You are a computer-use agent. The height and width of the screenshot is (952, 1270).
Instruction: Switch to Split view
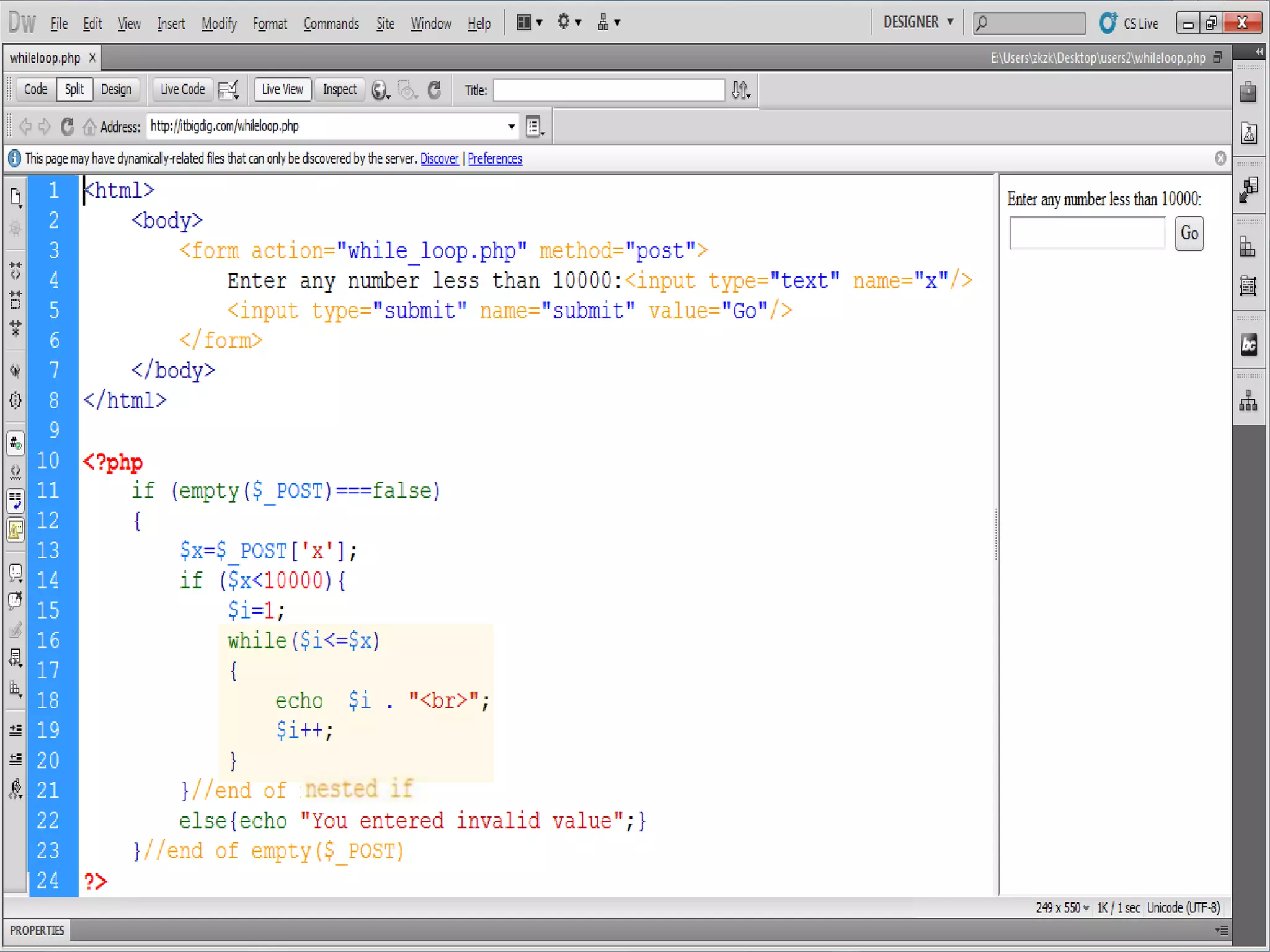coord(74,89)
